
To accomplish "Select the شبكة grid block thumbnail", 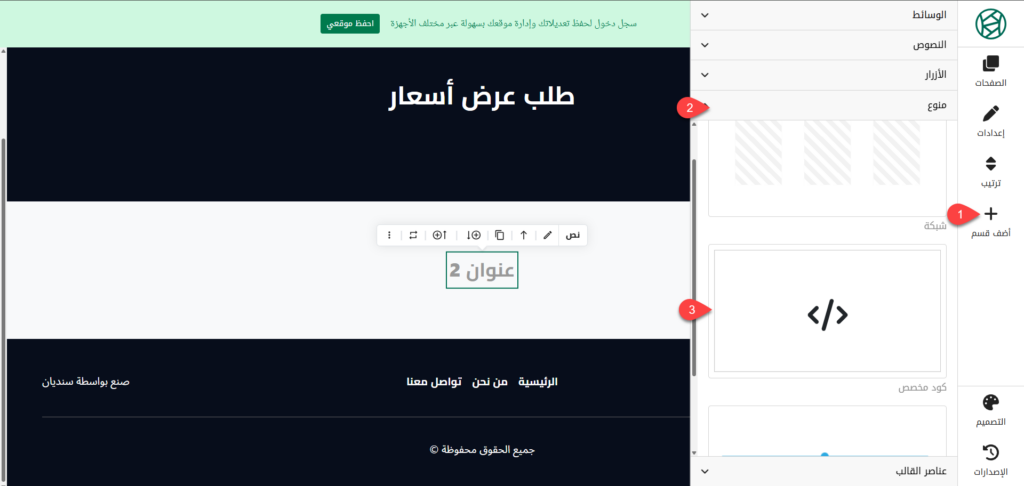I will [x=827, y=168].
